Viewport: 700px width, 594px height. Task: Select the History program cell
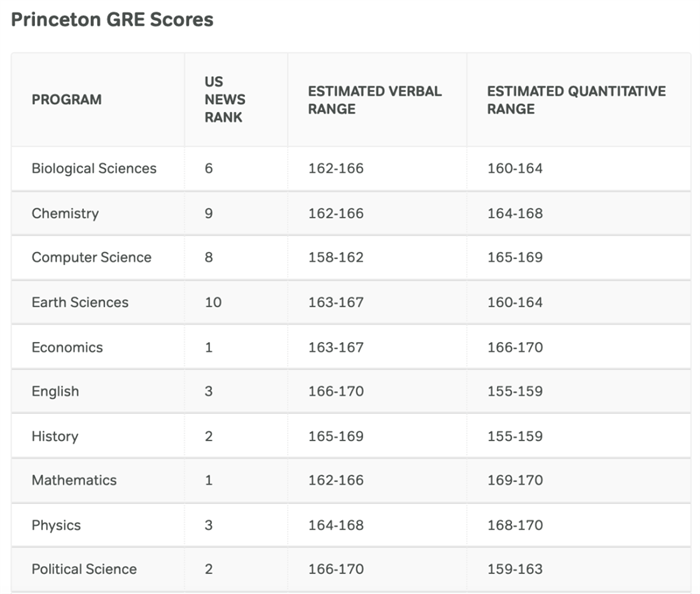pyautogui.click(x=55, y=436)
